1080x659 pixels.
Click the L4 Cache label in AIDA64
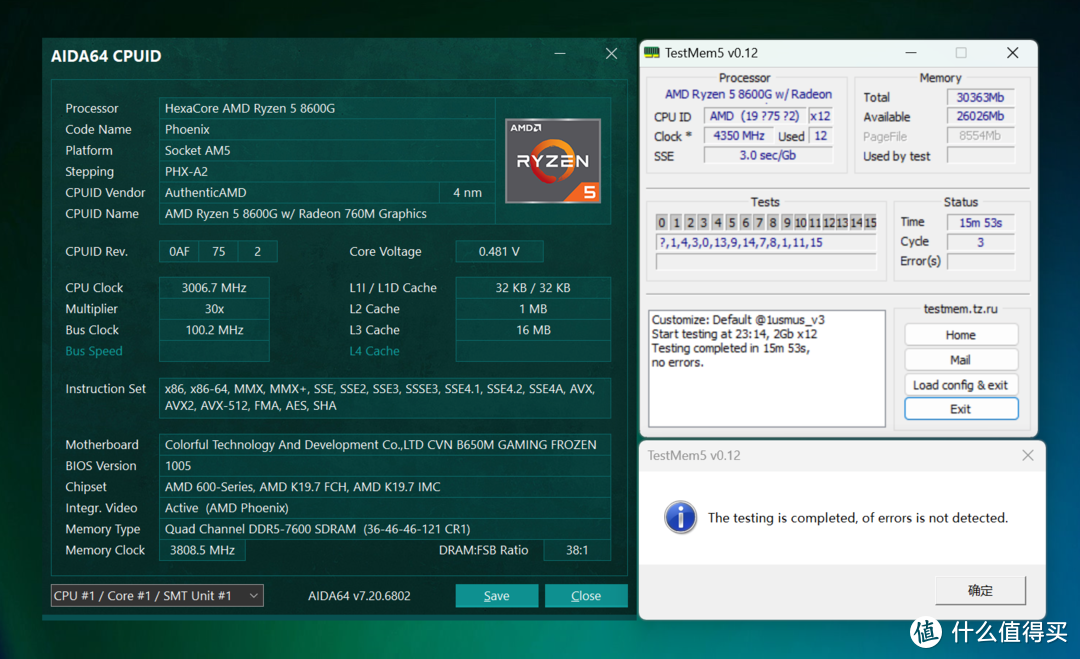click(374, 351)
